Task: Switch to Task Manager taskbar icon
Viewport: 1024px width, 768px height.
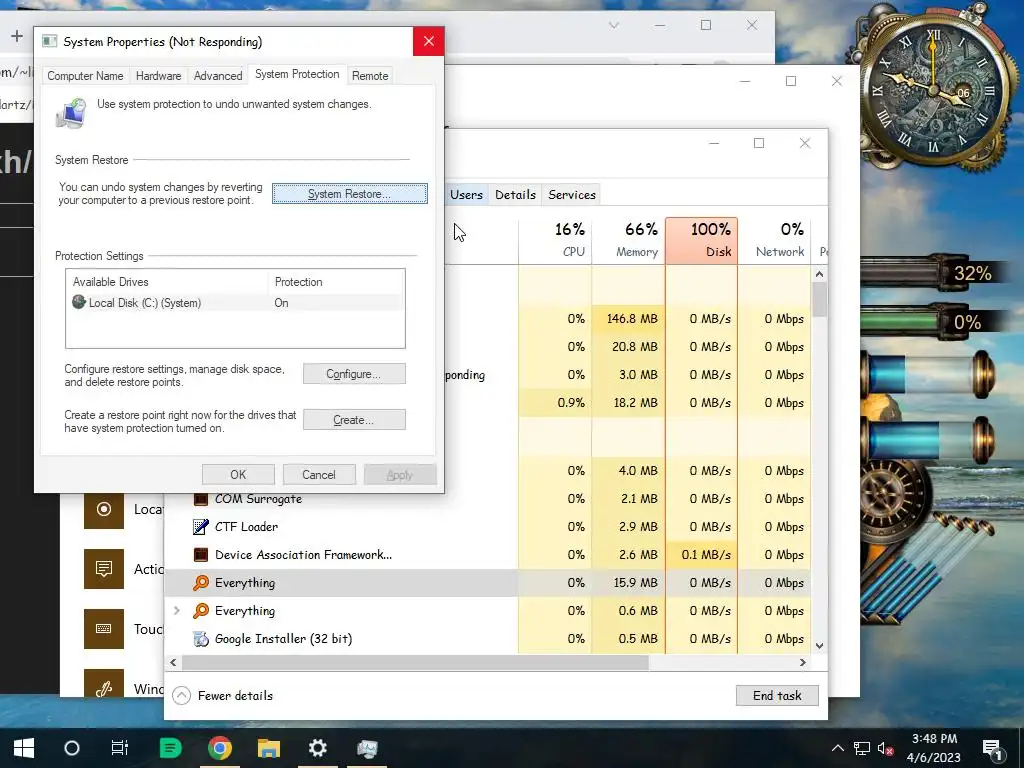Action: pos(367,748)
